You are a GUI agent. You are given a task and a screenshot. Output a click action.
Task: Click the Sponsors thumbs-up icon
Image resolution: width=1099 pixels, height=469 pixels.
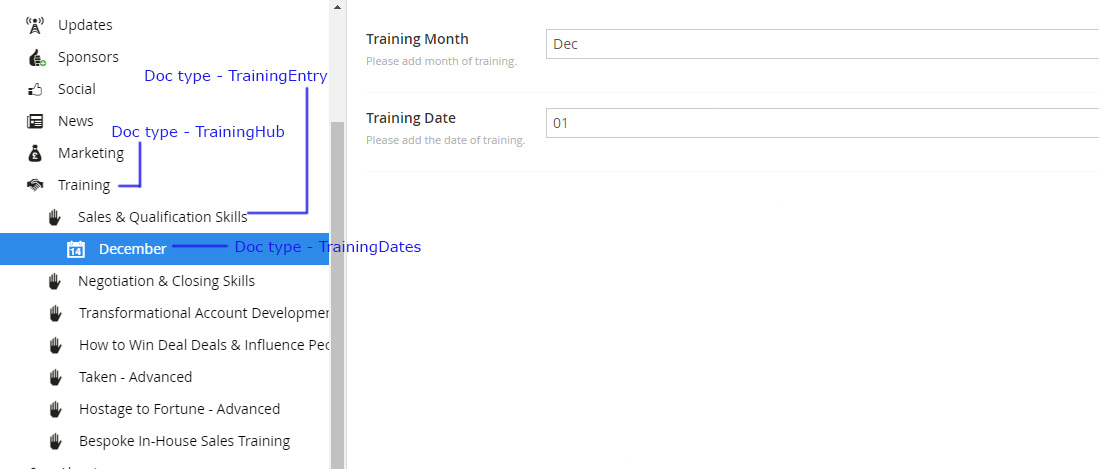36,57
